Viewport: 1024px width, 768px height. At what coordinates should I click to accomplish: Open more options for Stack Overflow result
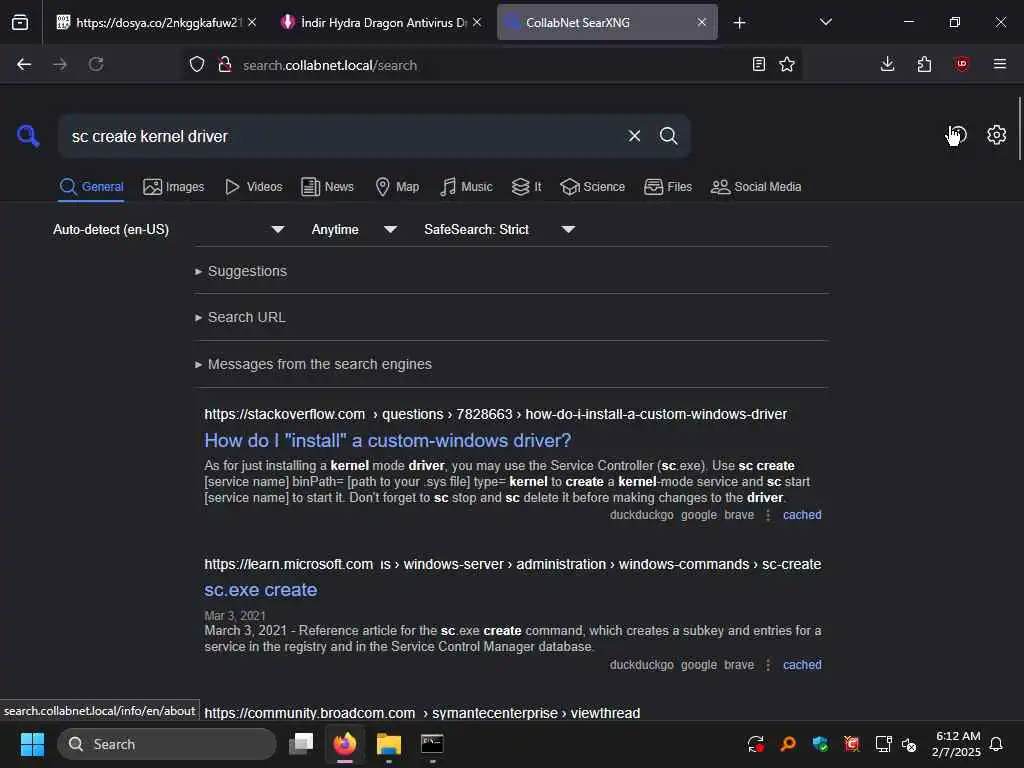[x=768, y=515]
